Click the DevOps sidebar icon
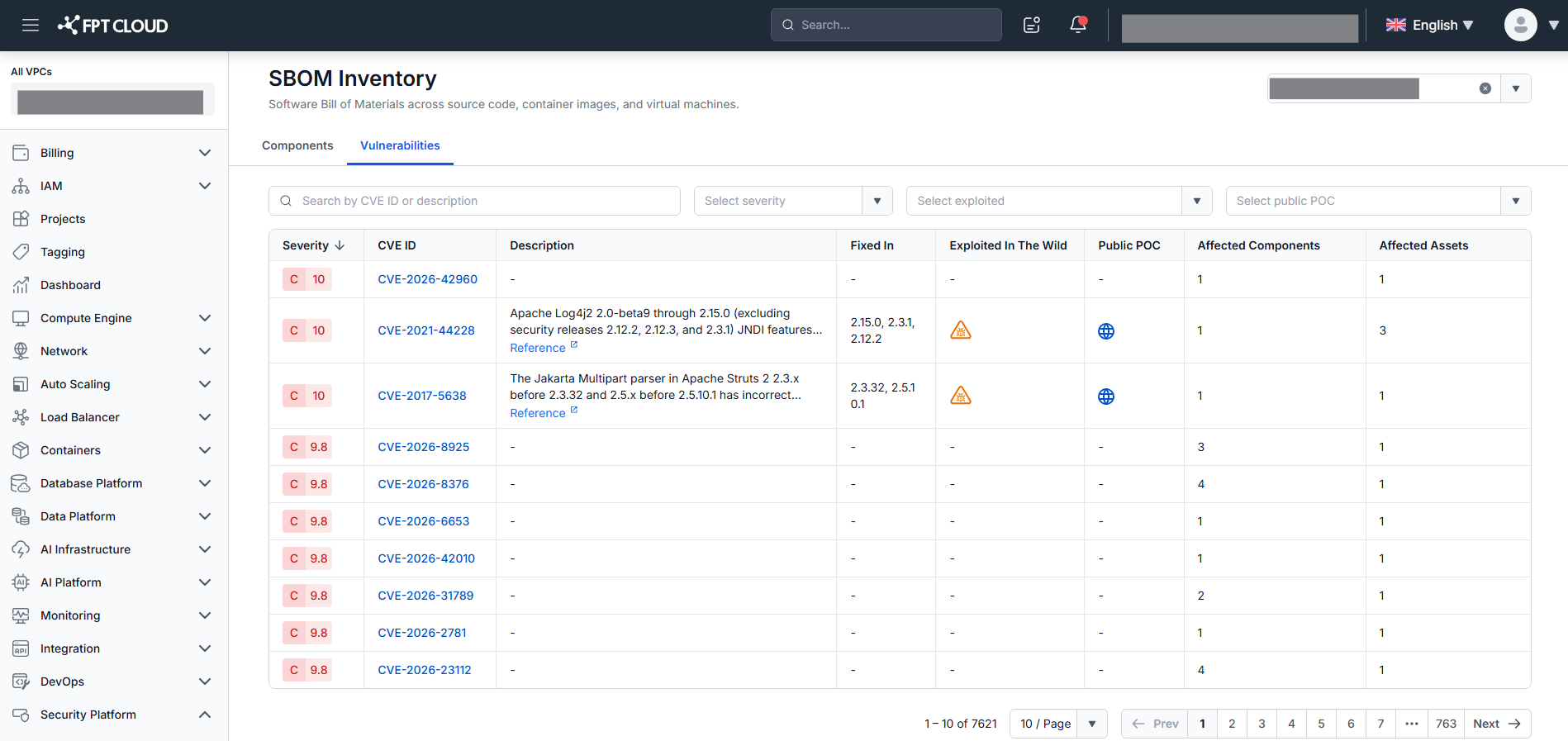The height and width of the screenshot is (741, 1568). [x=21, y=682]
